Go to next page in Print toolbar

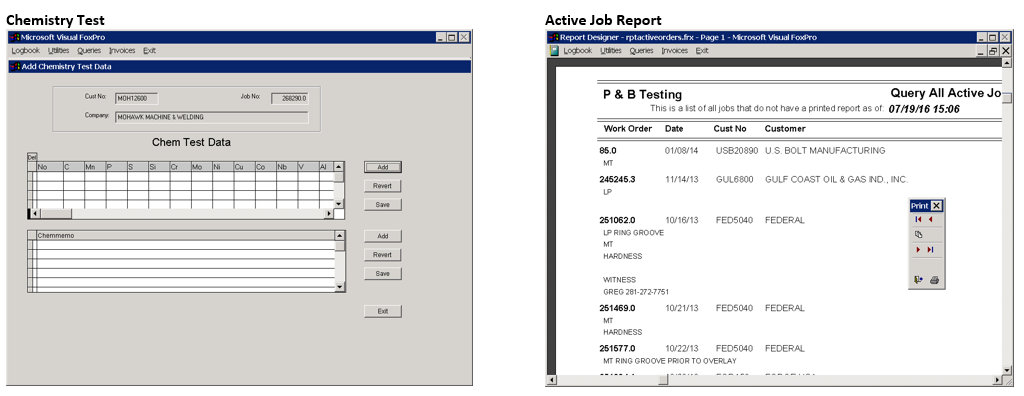[x=918, y=250]
